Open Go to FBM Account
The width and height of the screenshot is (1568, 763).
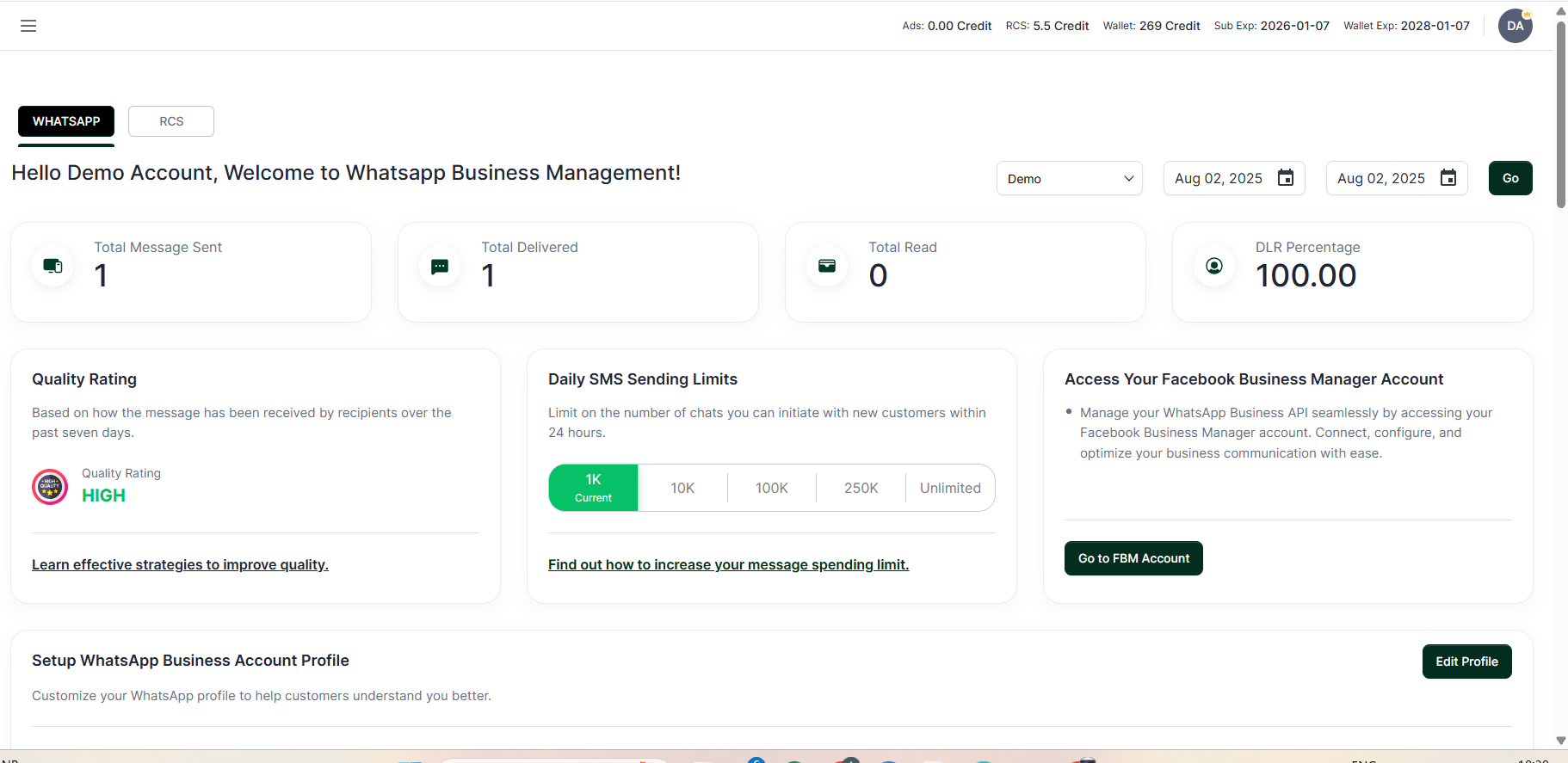point(1133,558)
